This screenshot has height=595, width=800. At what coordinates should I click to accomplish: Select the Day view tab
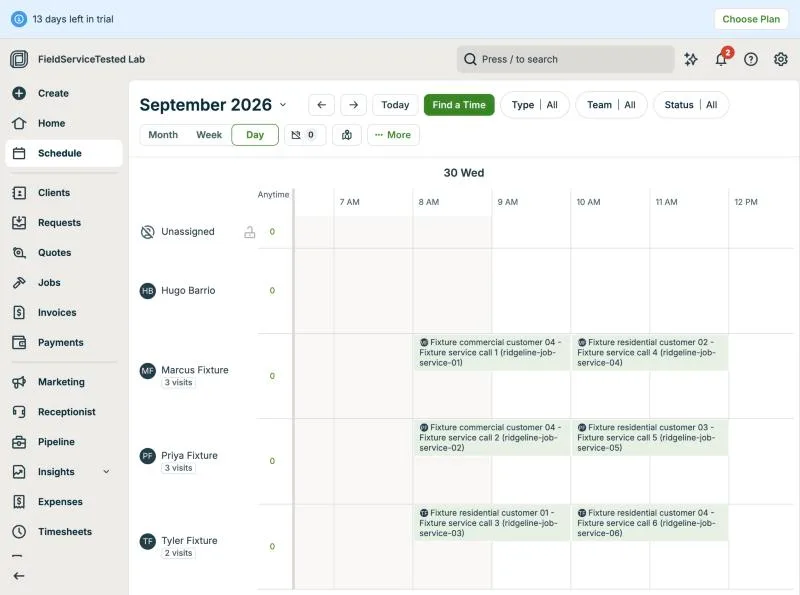click(x=255, y=135)
